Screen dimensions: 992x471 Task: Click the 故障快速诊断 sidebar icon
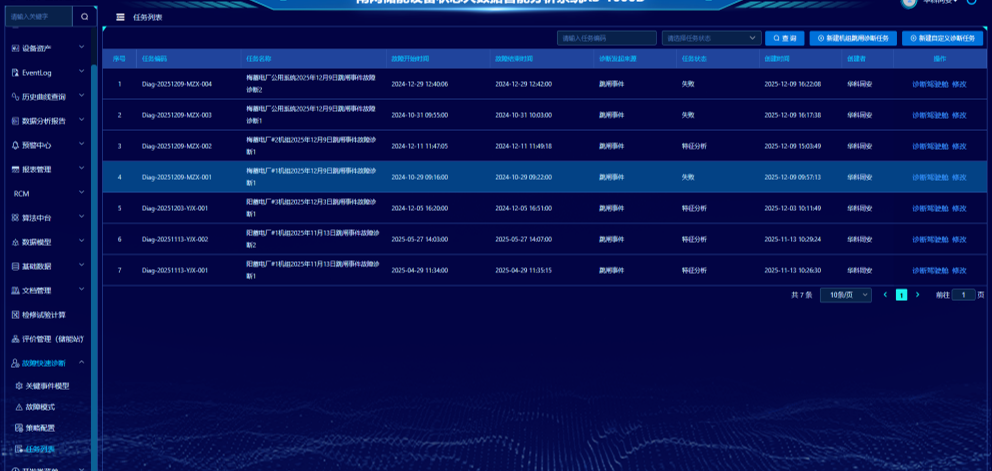coord(16,363)
